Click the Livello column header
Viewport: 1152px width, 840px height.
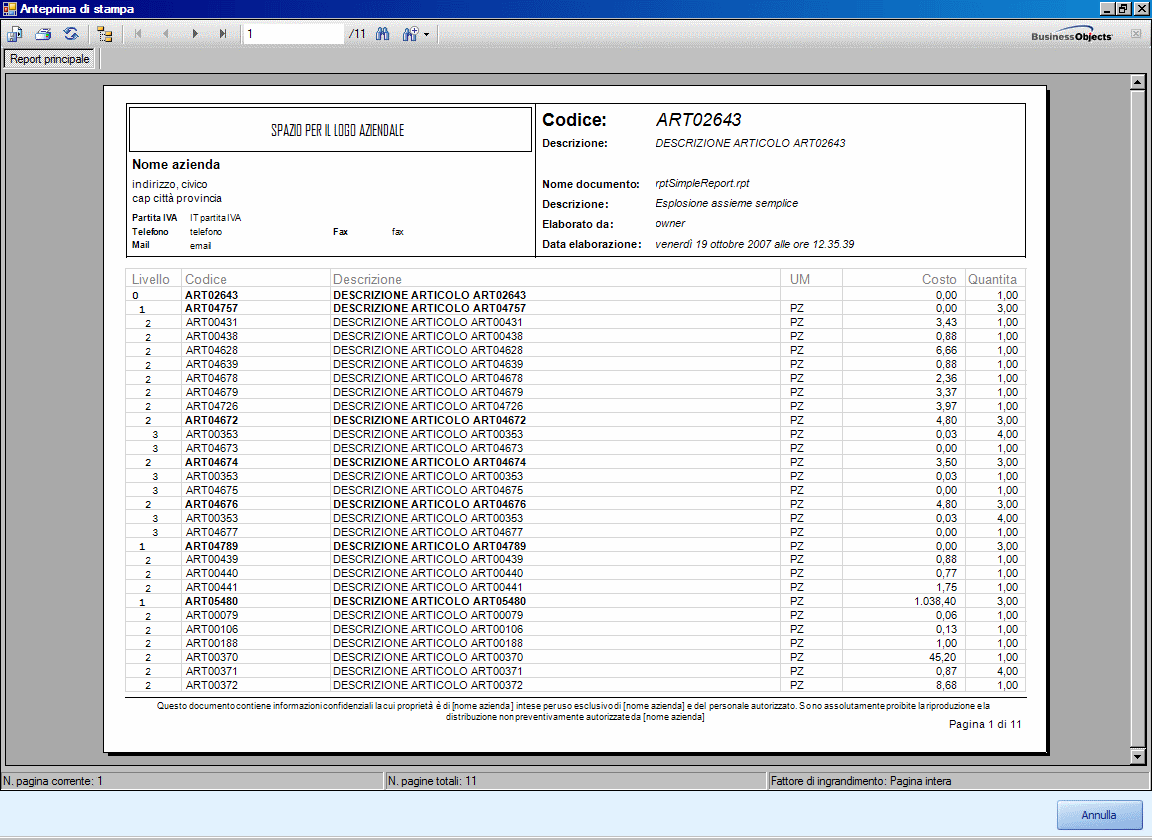pos(151,279)
